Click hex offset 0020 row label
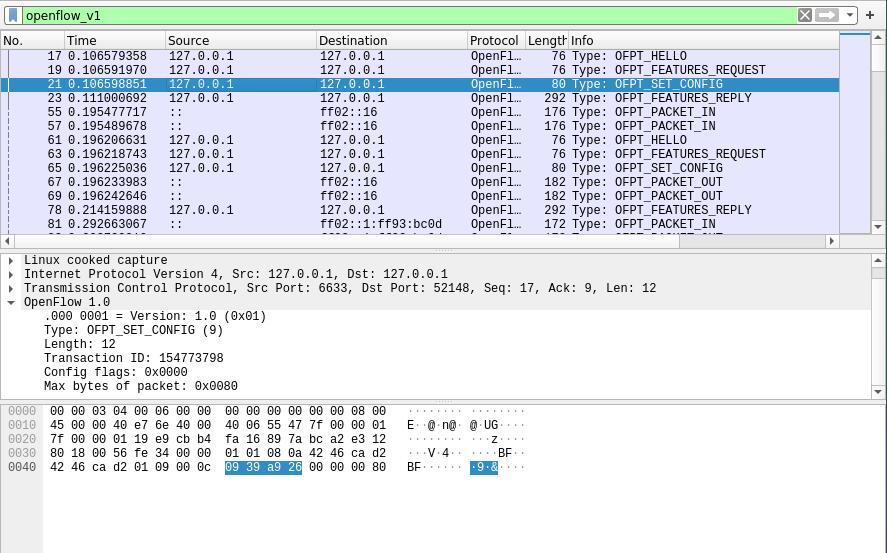The height and width of the screenshot is (553, 887). pos(22,439)
